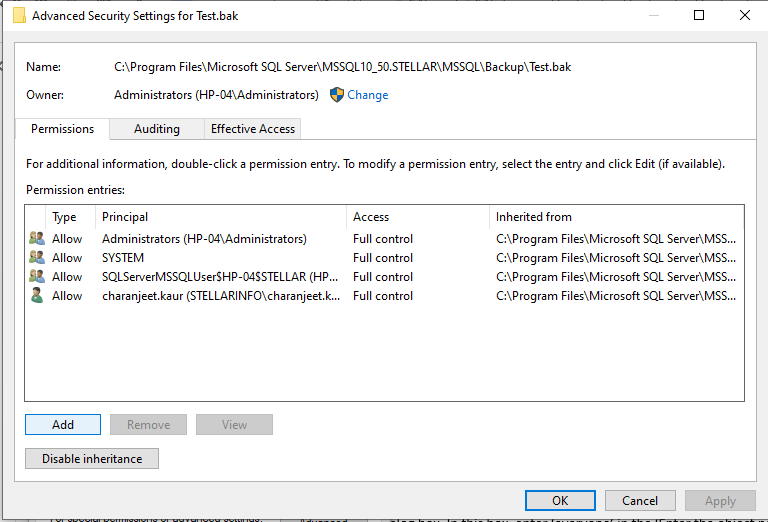This screenshot has height=522, width=768.
Task: Click the folder icon in the title bar
Action: coord(18,16)
